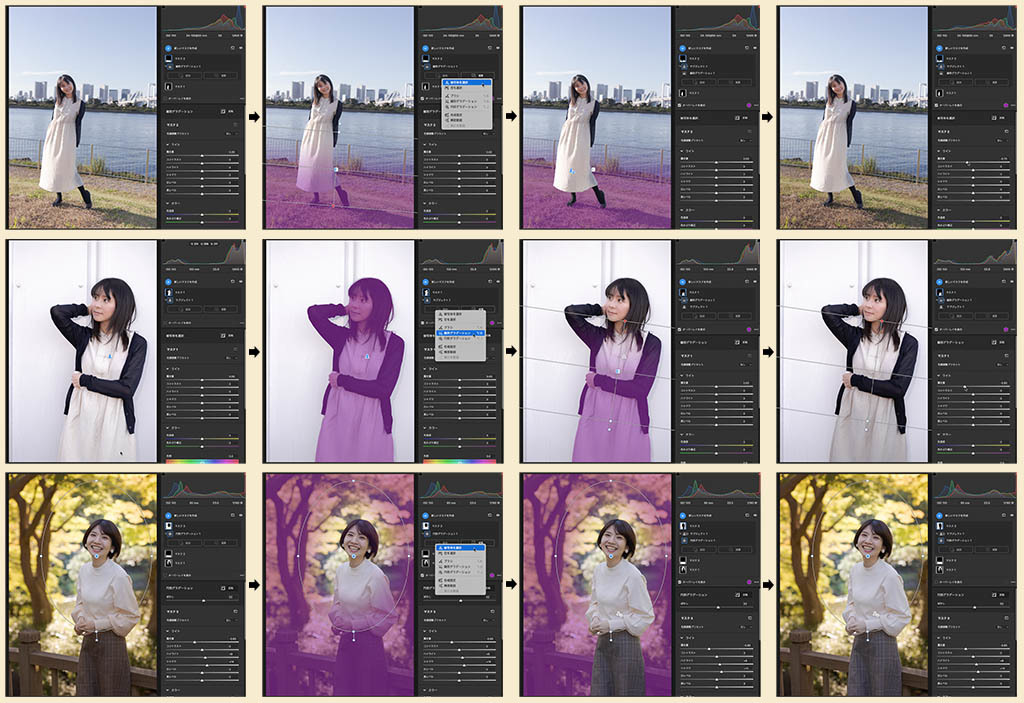Image resolution: width=1024 pixels, height=703 pixels.
Task: Toggle eye icon in second white-wall panel
Action: pyautogui.click(x=498, y=282)
